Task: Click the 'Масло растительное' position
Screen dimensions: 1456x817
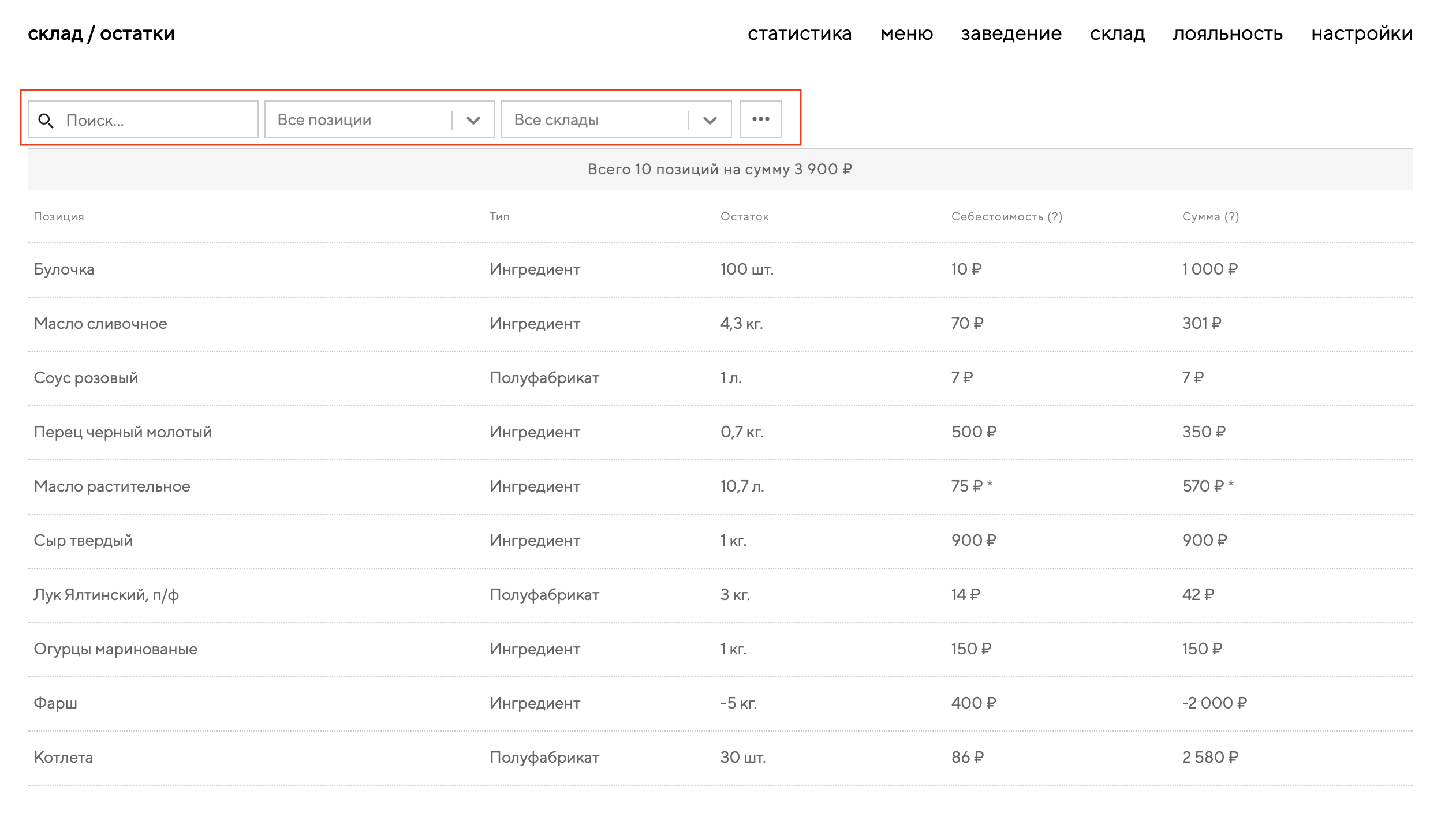Action: (112, 486)
